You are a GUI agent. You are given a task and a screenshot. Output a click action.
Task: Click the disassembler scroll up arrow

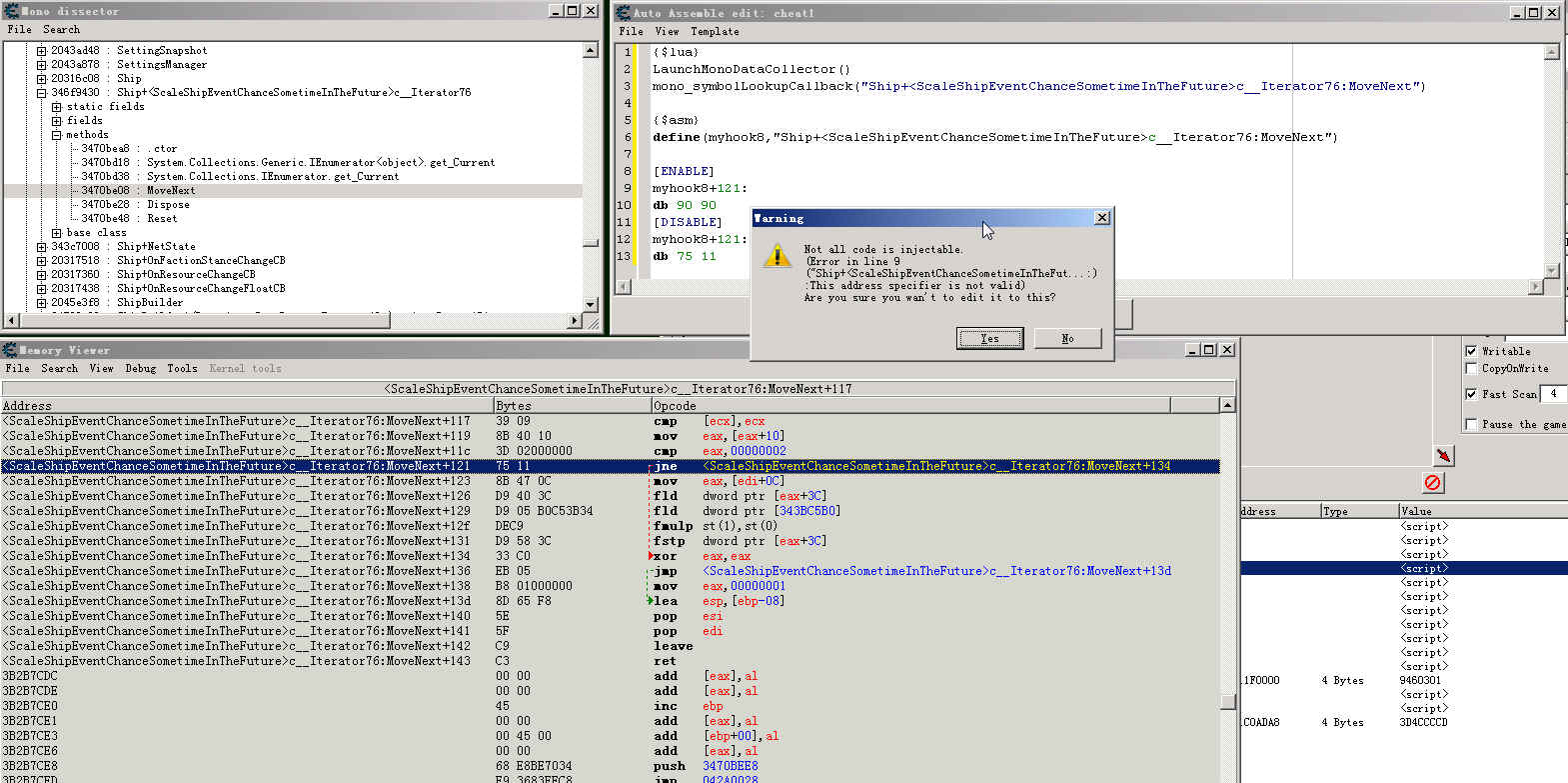click(1226, 405)
